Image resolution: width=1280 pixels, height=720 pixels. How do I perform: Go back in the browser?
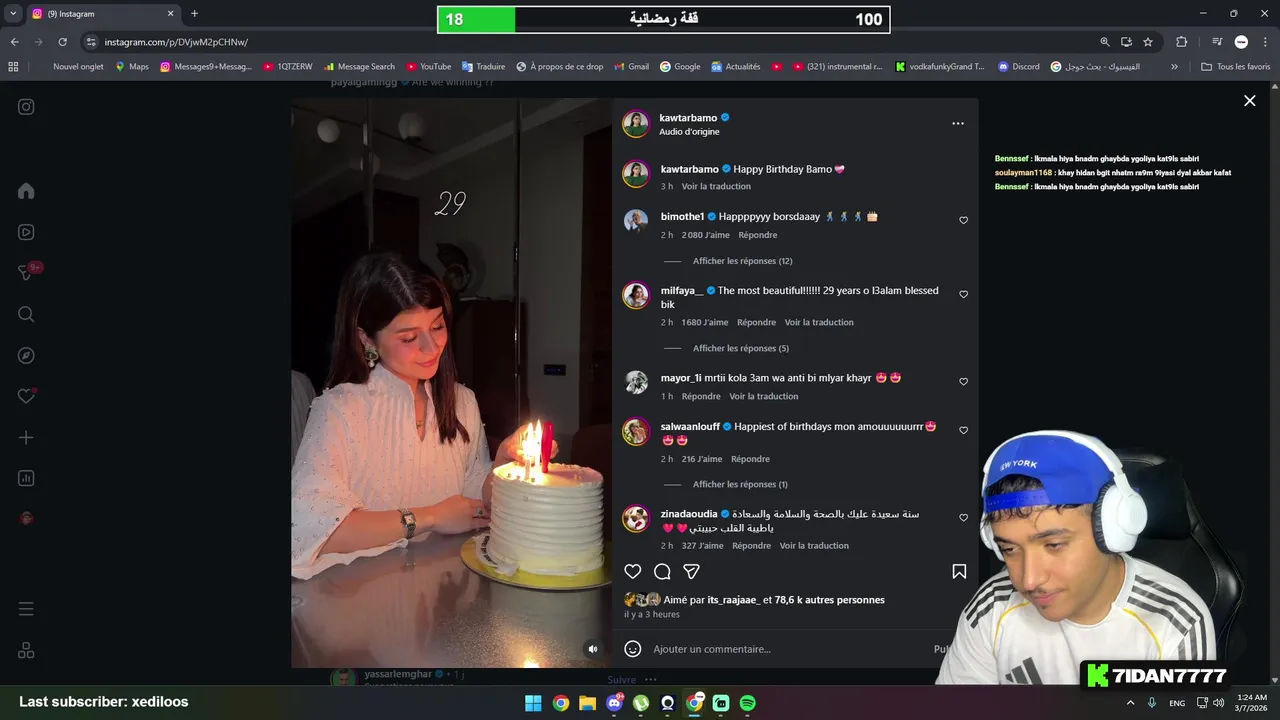[14, 42]
